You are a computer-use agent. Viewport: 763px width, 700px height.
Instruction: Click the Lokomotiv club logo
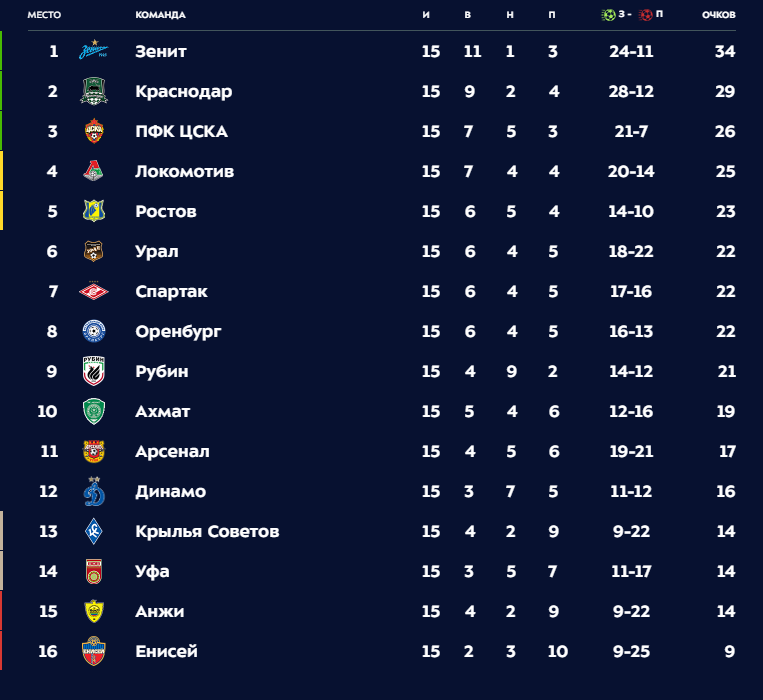[x=94, y=171]
